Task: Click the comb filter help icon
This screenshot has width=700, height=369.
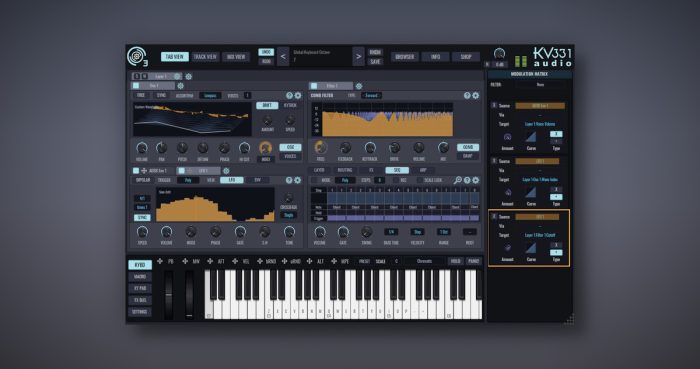Action: [467, 95]
